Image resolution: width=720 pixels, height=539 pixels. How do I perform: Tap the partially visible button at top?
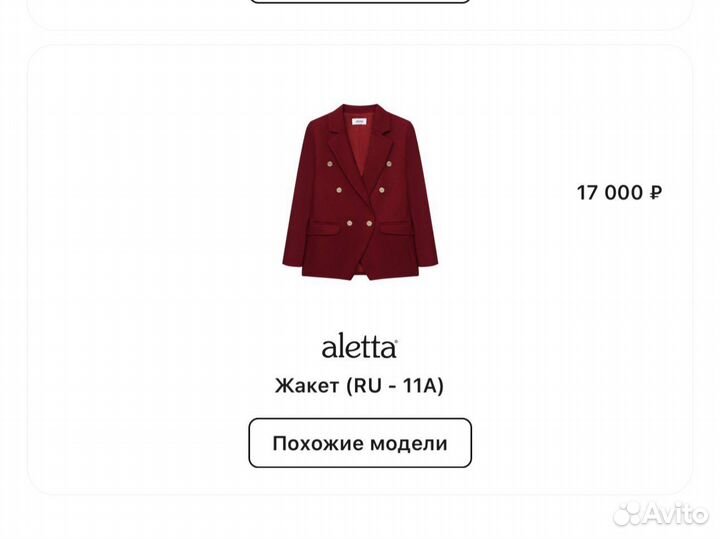click(x=360, y=1)
